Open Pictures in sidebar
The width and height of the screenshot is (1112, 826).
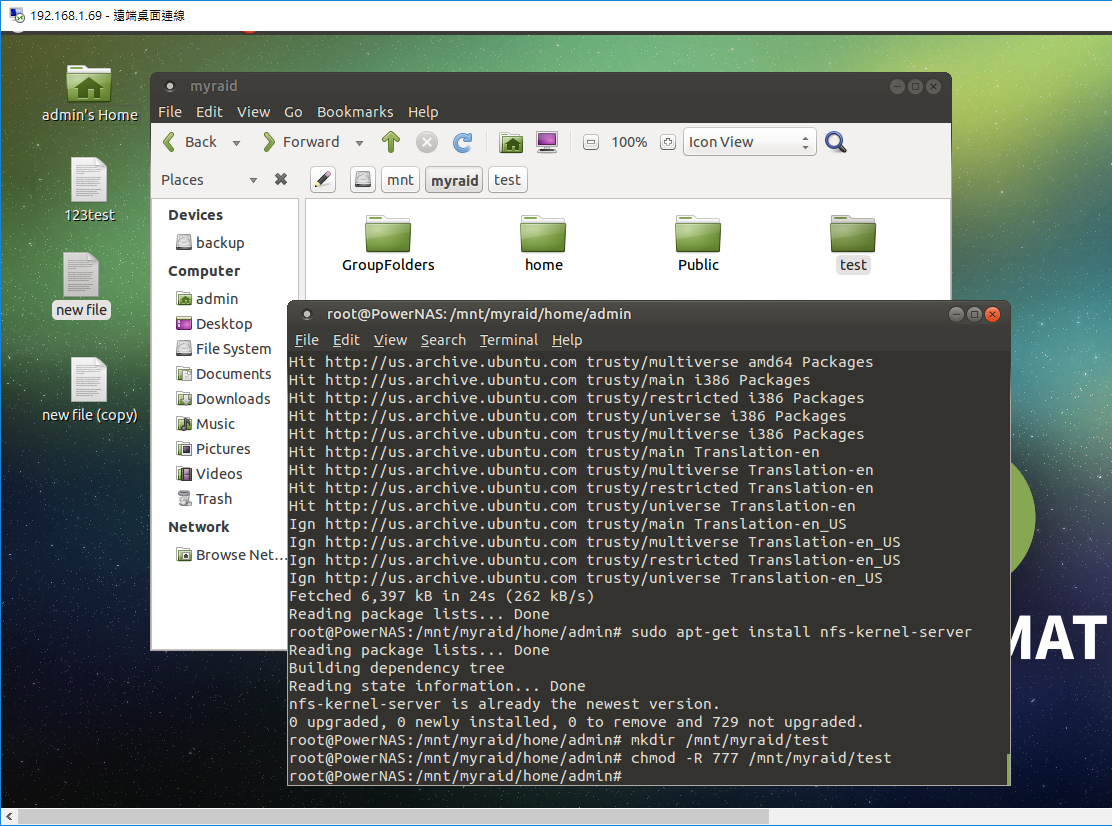coord(213,449)
